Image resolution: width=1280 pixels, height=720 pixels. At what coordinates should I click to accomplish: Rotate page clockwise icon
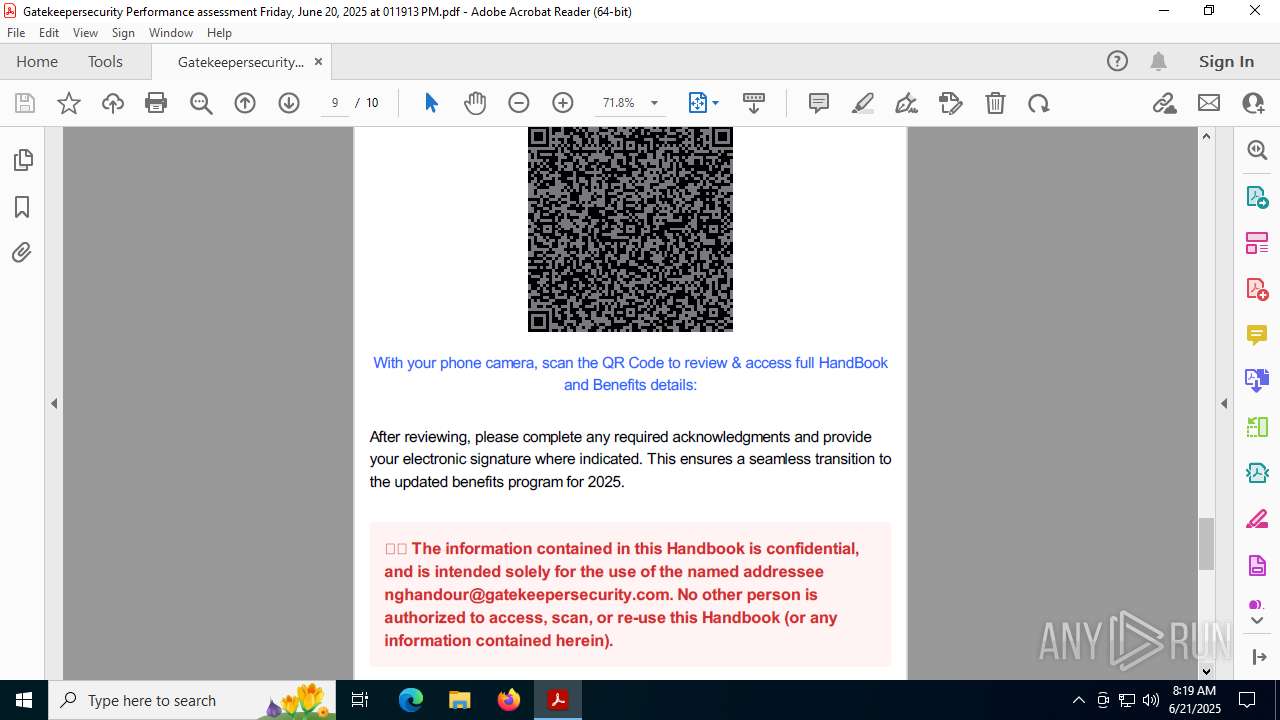pos(1039,103)
